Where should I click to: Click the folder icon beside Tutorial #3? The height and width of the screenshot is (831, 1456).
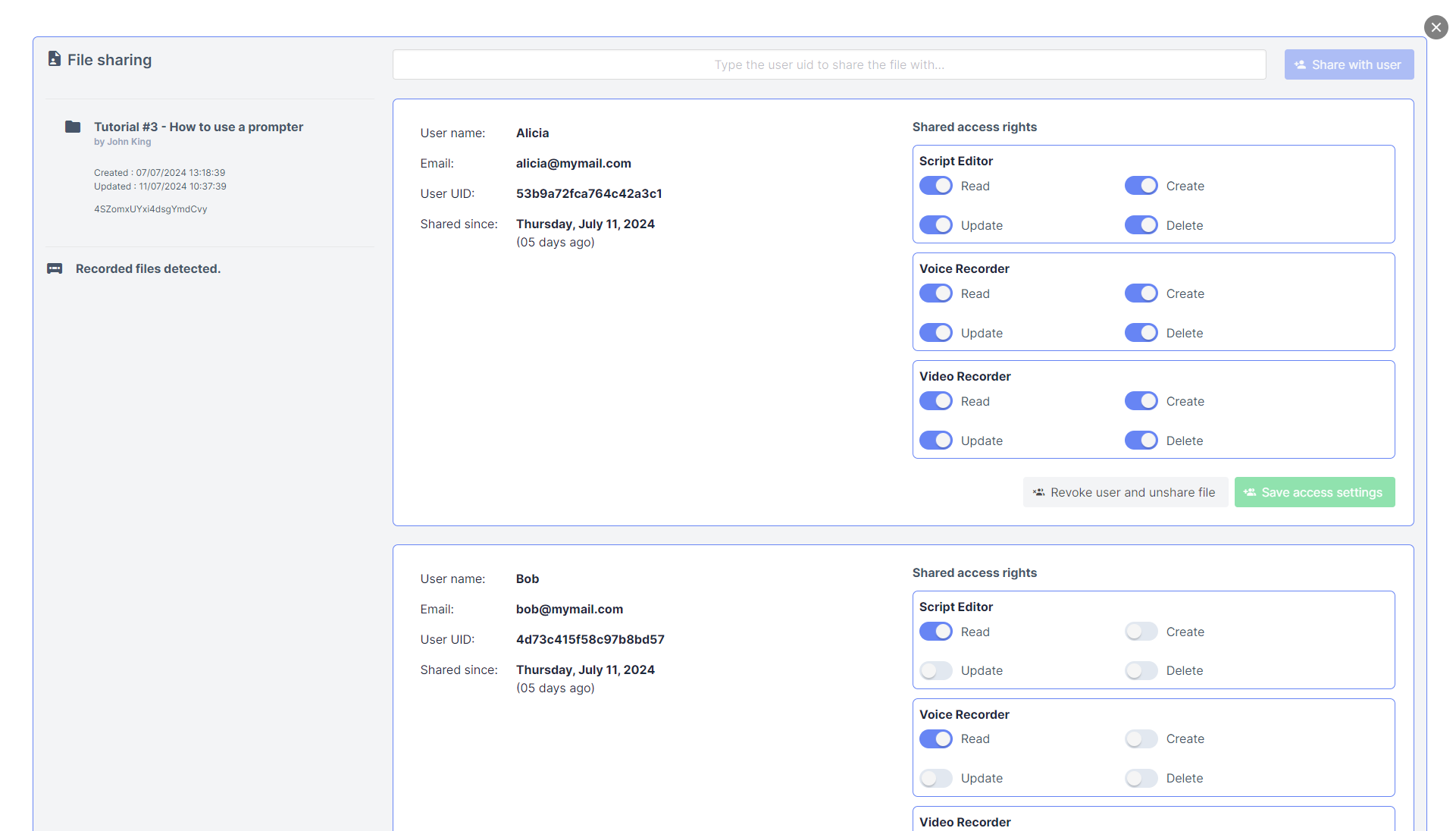(x=73, y=127)
